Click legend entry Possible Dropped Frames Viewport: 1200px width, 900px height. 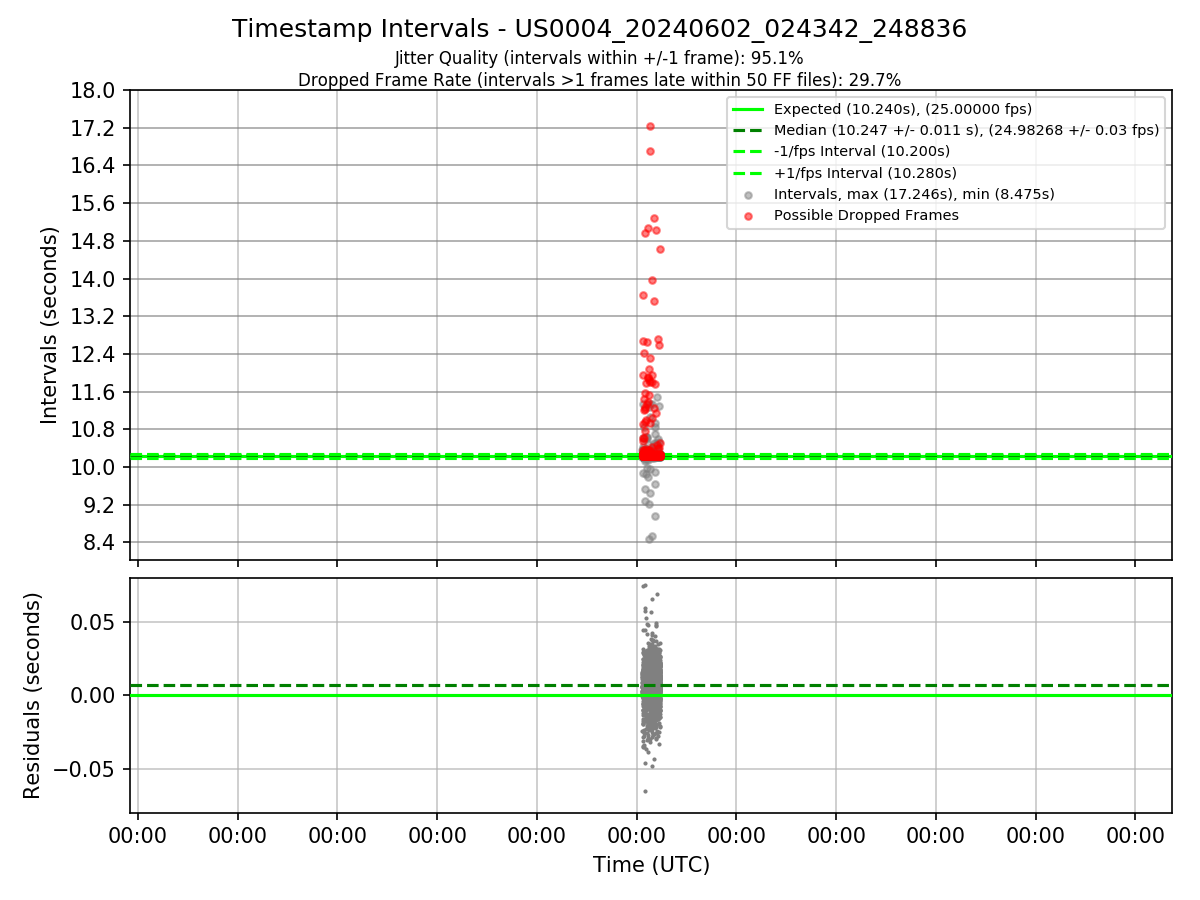pyautogui.click(x=866, y=215)
